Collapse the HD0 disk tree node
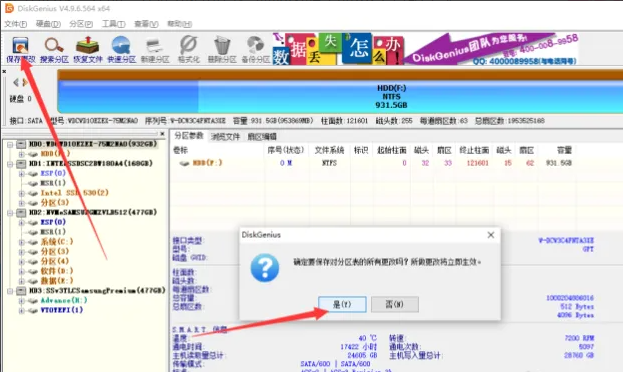The image size is (623, 372). coord(10,144)
